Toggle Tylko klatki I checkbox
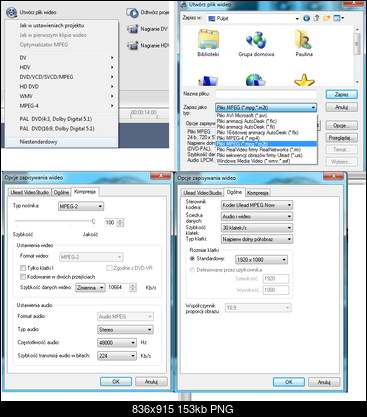 pos(23,268)
